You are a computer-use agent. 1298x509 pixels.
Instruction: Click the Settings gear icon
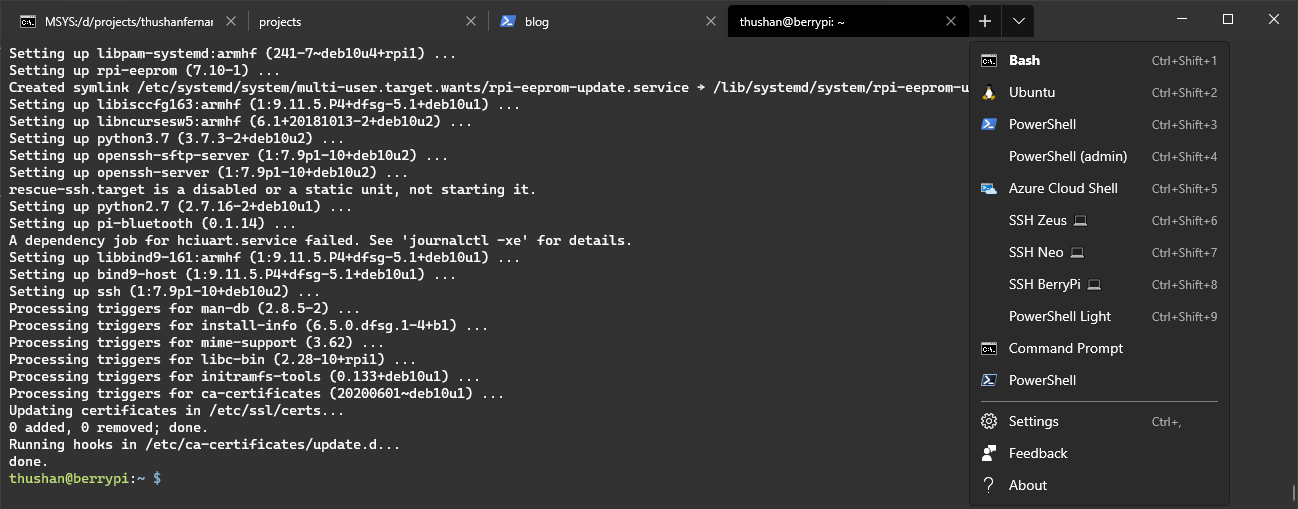[x=989, y=422]
